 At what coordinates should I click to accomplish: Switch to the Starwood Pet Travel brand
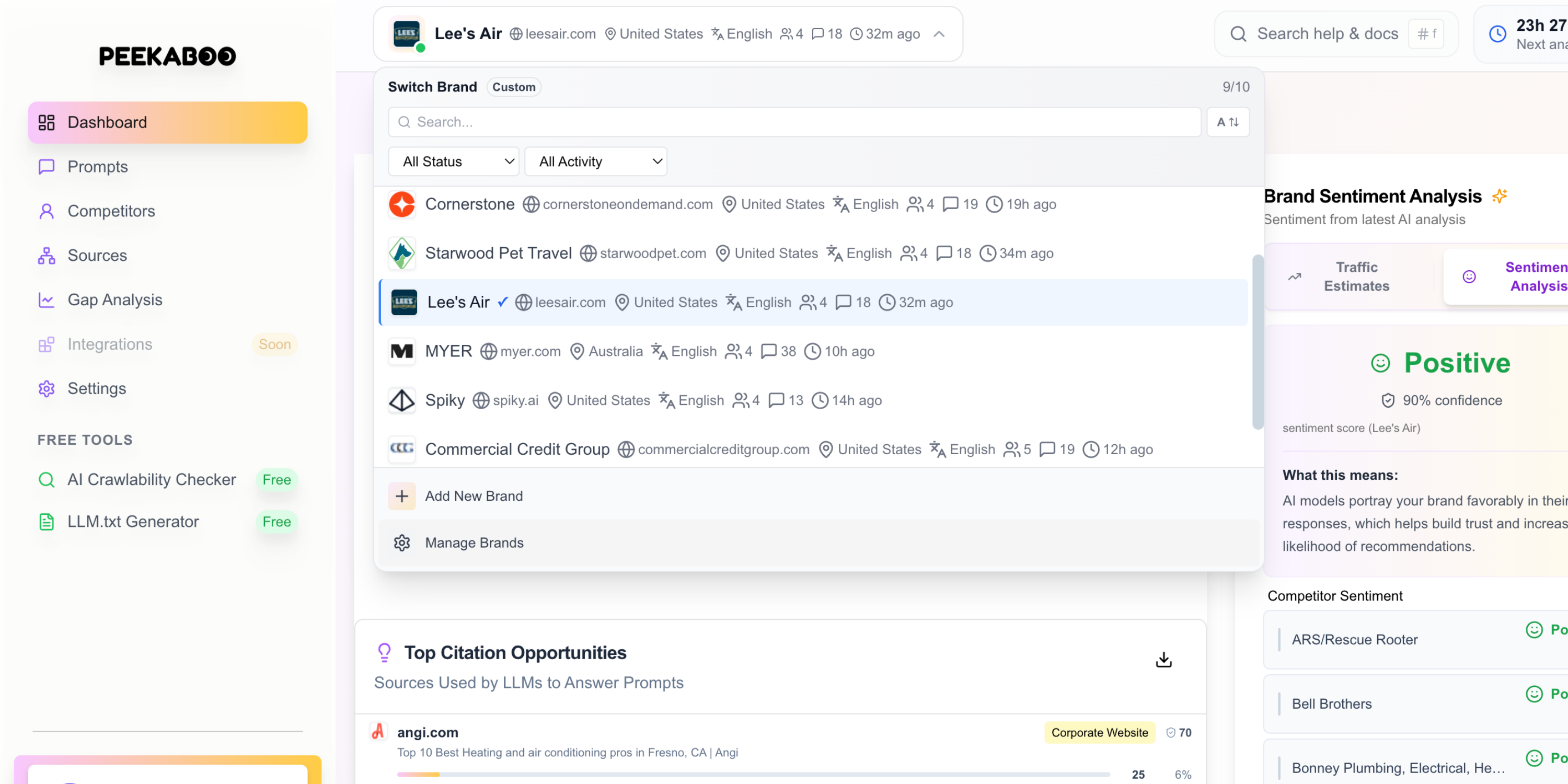[813, 253]
